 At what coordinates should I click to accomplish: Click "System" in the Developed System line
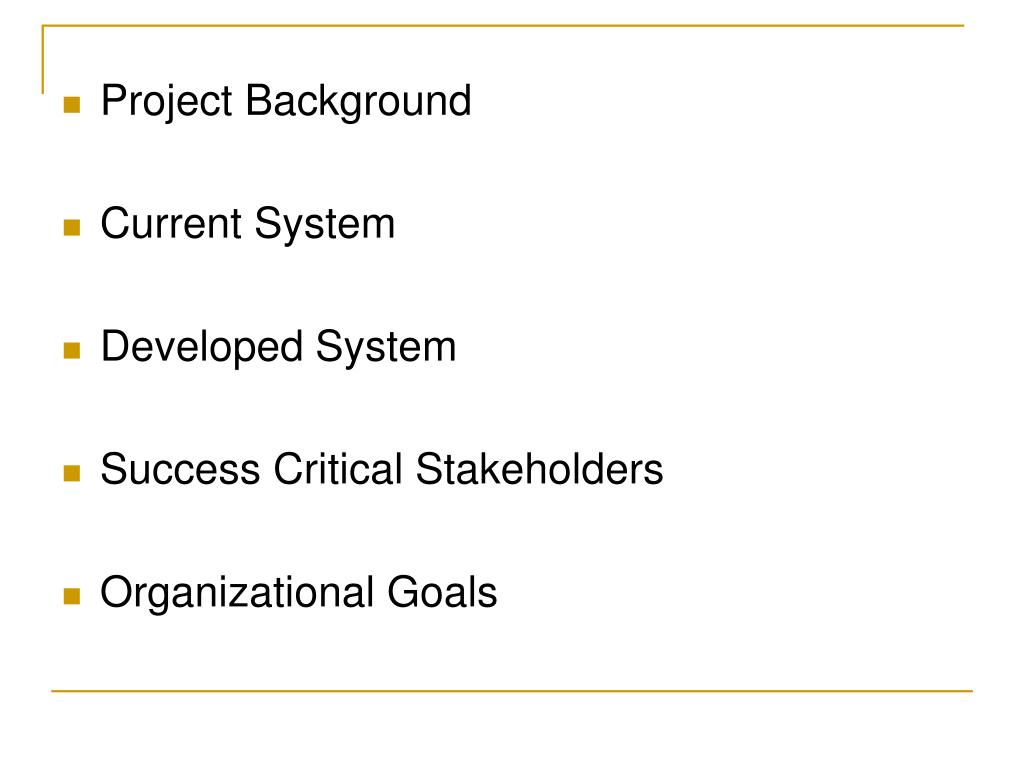386,347
